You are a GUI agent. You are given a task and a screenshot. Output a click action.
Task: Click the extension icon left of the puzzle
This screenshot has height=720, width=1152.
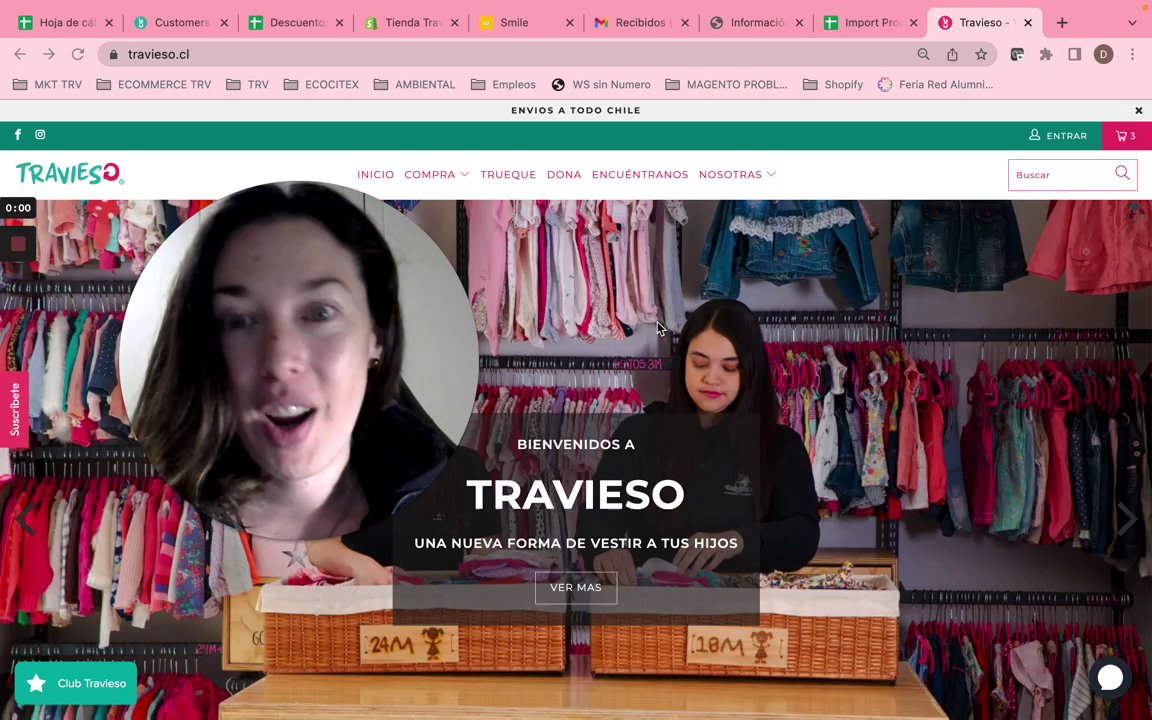pos(1018,54)
